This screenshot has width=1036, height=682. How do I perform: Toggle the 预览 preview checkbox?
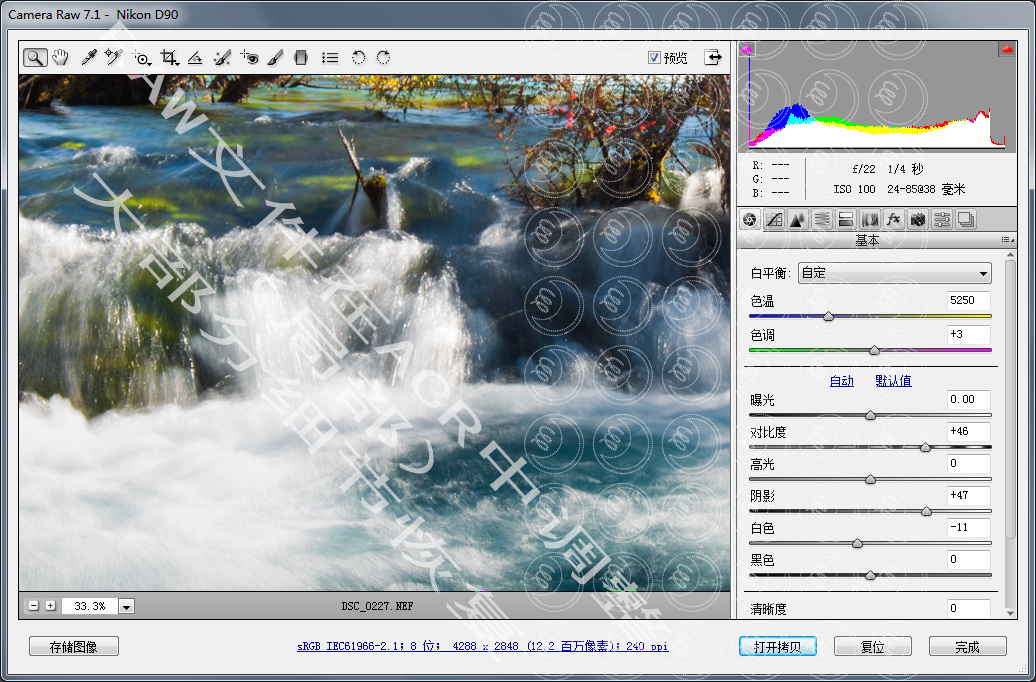click(x=654, y=57)
